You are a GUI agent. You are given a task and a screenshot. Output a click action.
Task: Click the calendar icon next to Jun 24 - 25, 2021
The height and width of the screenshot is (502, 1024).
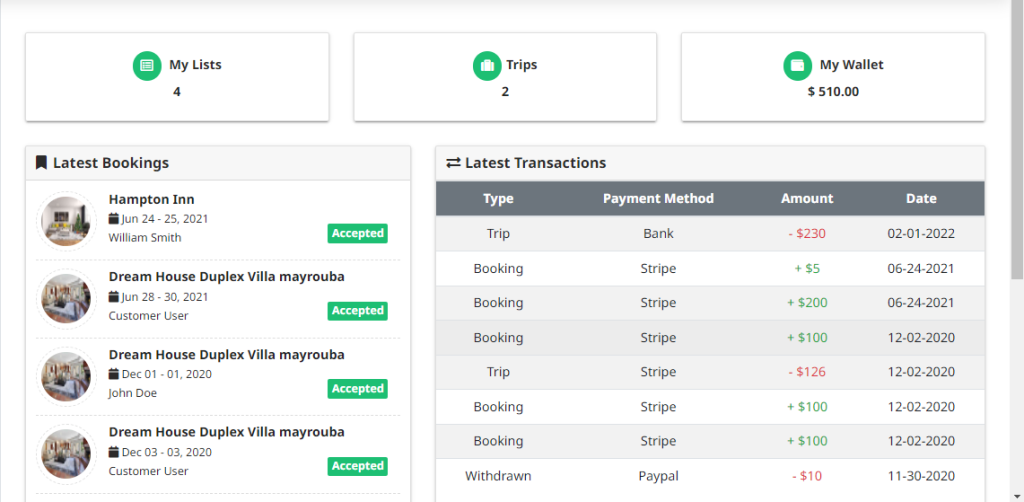(114, 219)
